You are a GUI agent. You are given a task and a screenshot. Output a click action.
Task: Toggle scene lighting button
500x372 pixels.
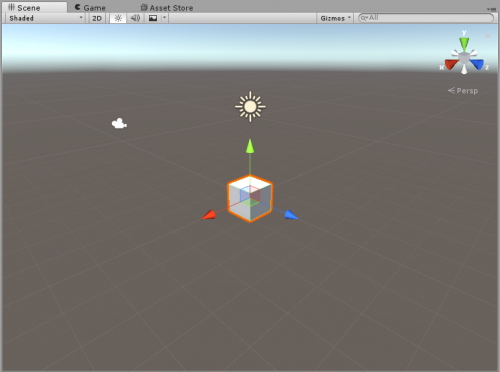pyautogui.click(x=118, y=18)
